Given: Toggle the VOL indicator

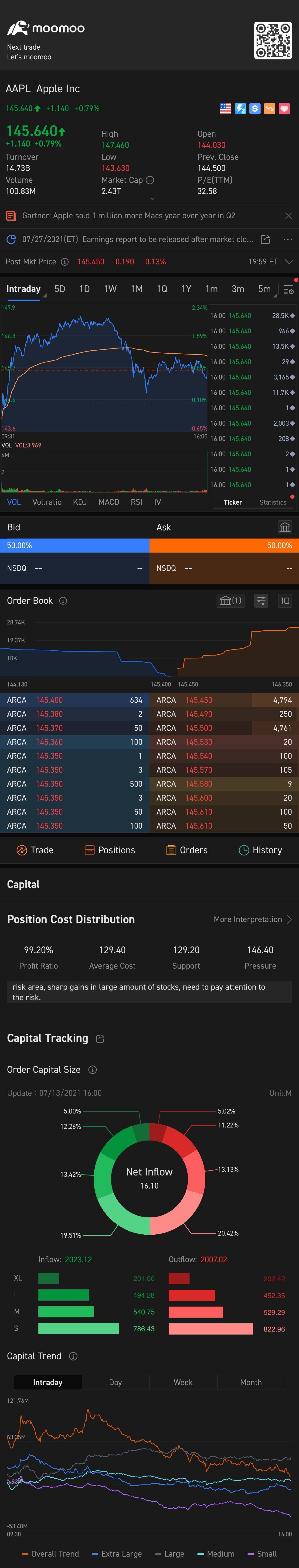Looking at the screenshot, I should click(14, 502).
